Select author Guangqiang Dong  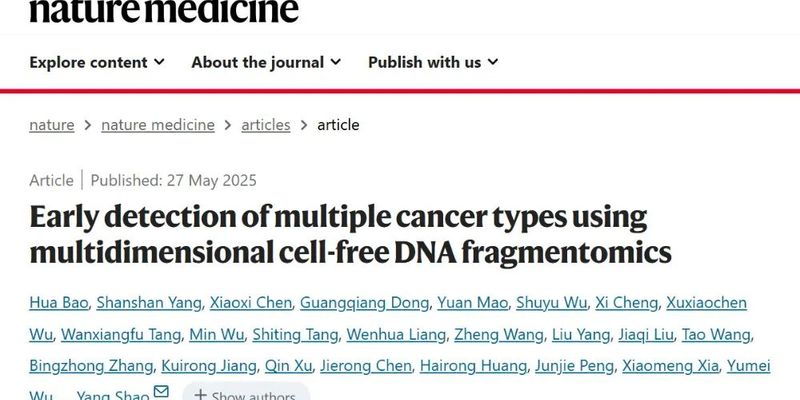pyautogui.click(x=364, y=303)
